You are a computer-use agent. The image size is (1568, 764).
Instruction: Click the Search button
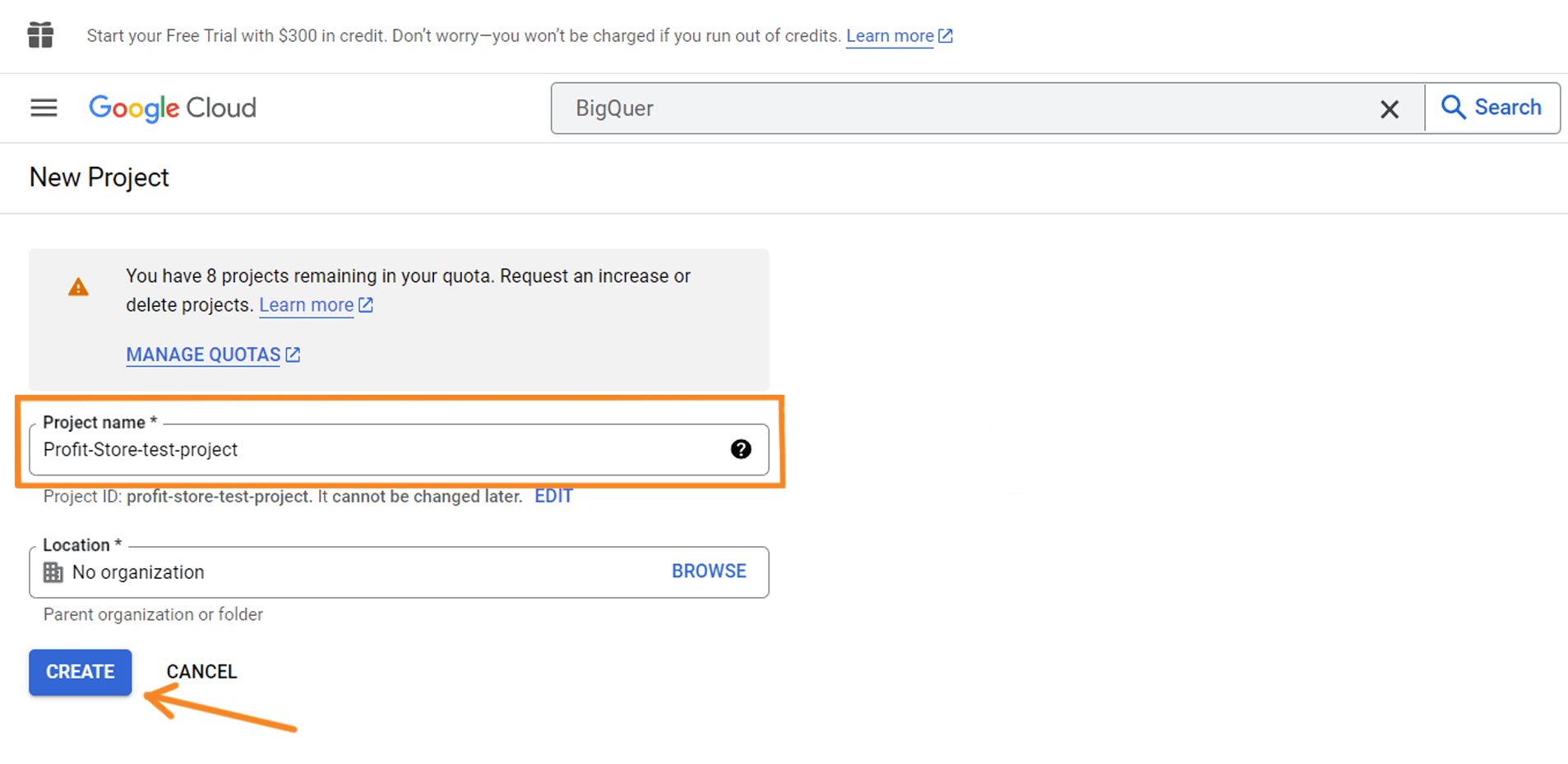[1492, 108]
